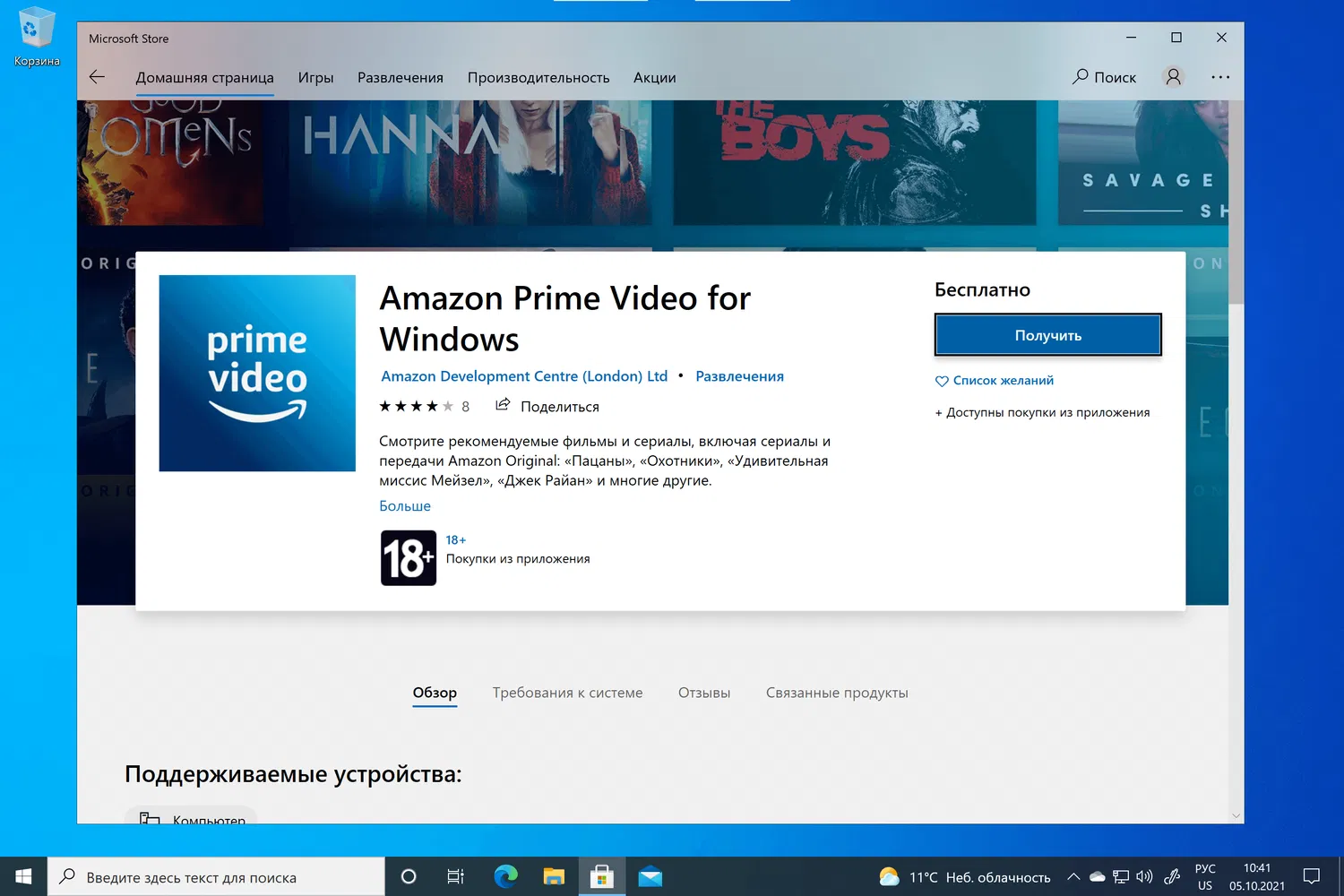Click the scroll down arrow of the Store

click(x=1236, y=815)
